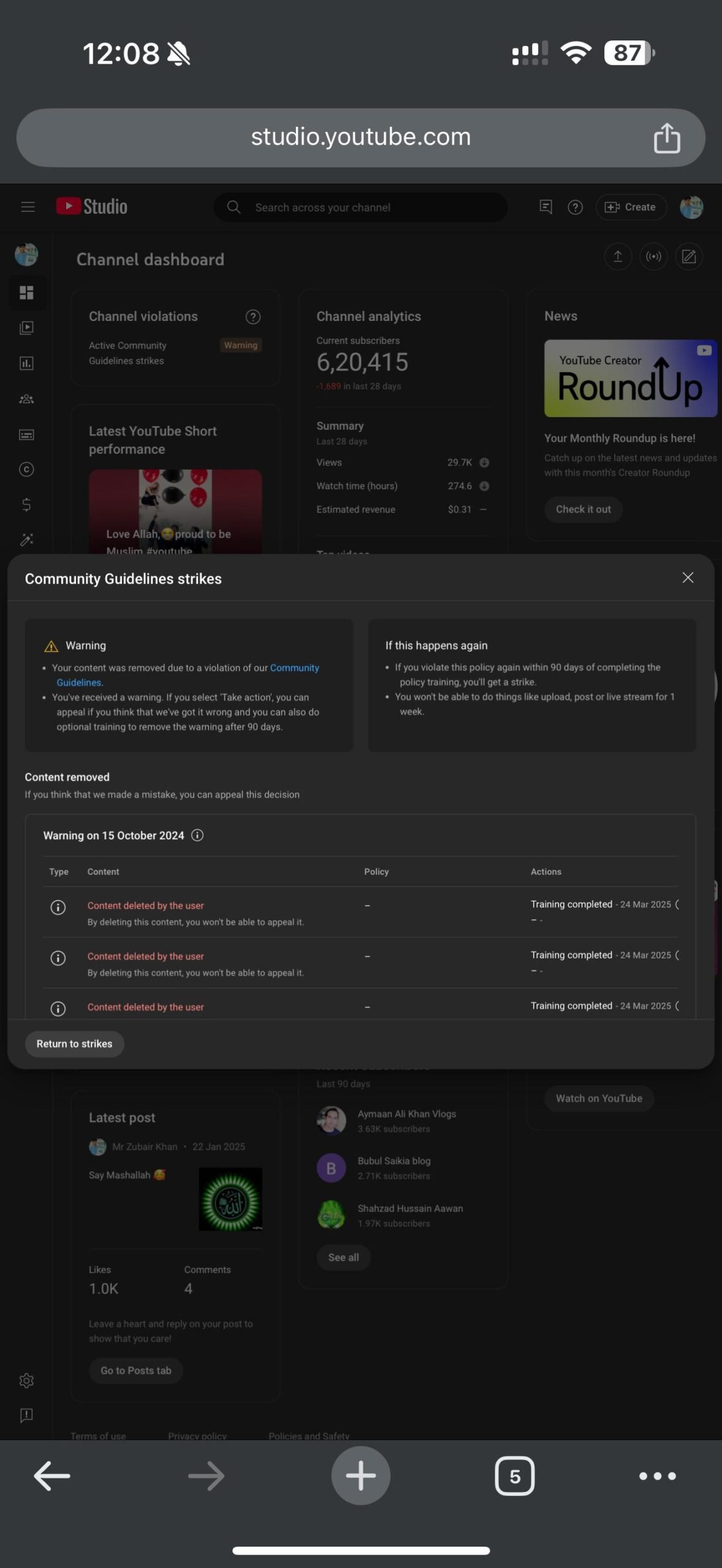The image size is (722, 1568).
Task: Open the Community Guidelines link
Action: tap(187, 675)
